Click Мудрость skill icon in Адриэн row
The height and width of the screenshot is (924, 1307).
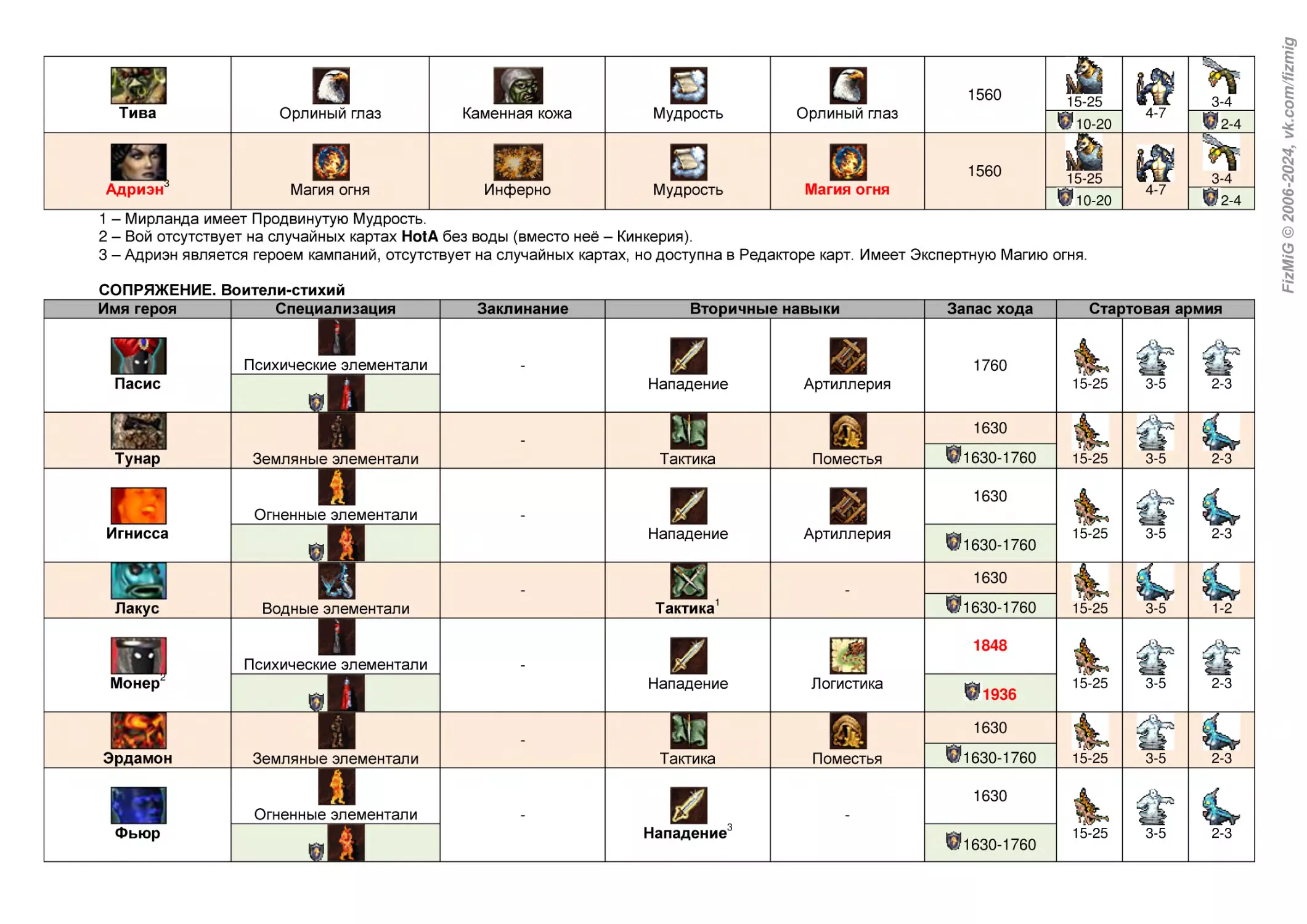pos(688,162)
